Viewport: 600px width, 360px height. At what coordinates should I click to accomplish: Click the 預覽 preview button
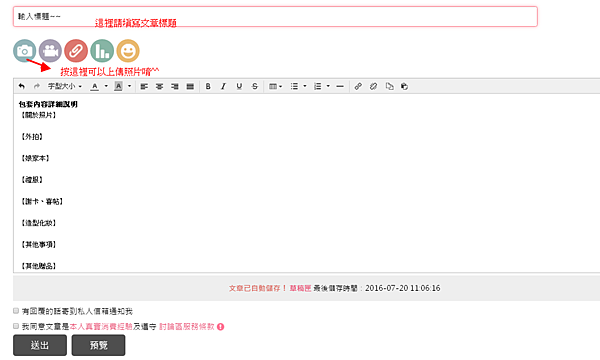[98, 345]
